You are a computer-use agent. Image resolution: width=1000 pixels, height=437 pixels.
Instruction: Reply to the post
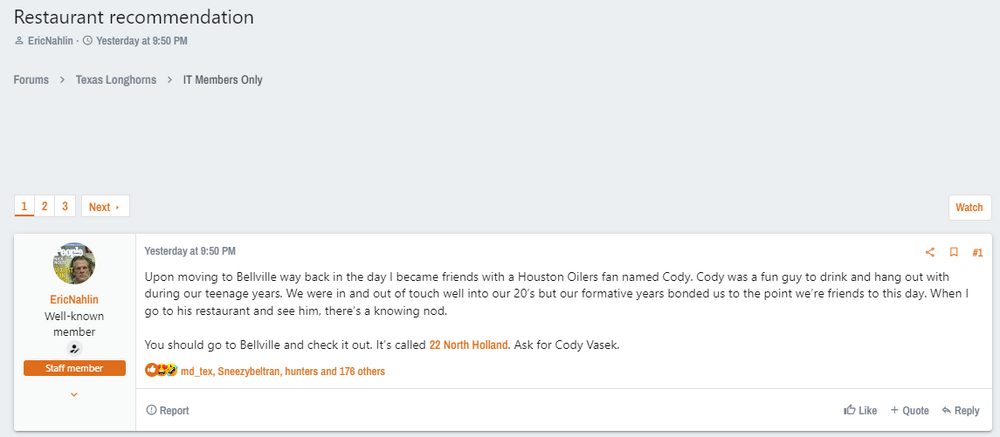point(960,410)
